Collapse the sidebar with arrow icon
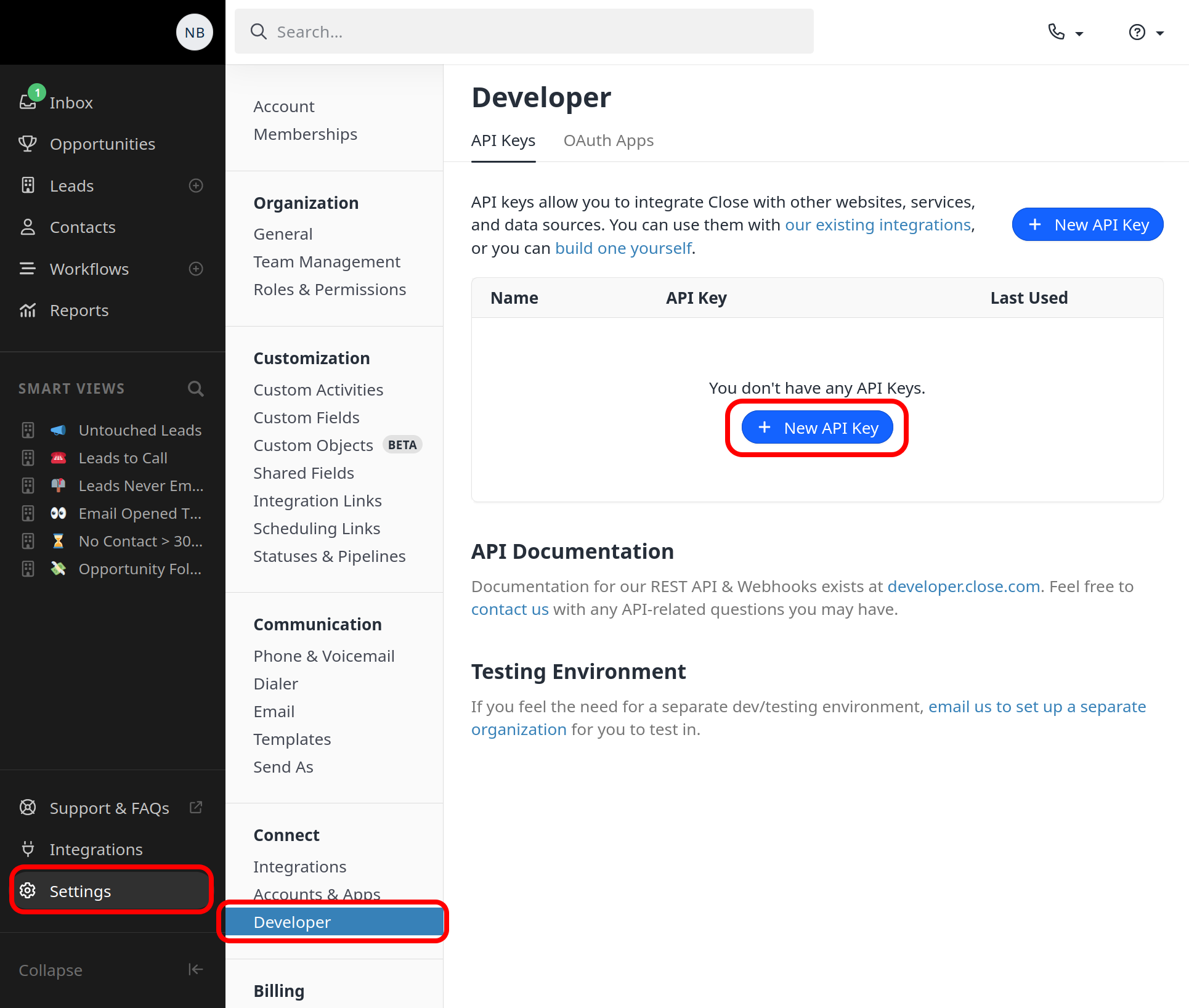Image resolution: width=1189 pixels, height=1008 pixels. point(195,969)
